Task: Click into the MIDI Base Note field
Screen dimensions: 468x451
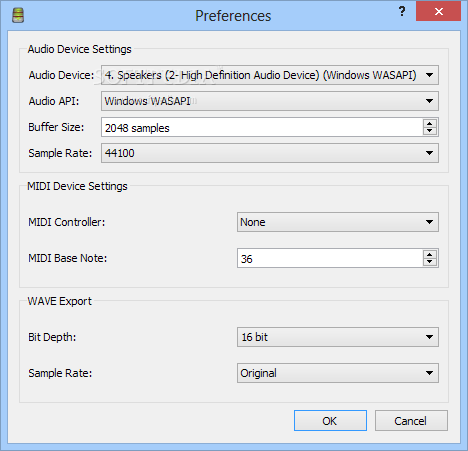Action: pos(330,258)
